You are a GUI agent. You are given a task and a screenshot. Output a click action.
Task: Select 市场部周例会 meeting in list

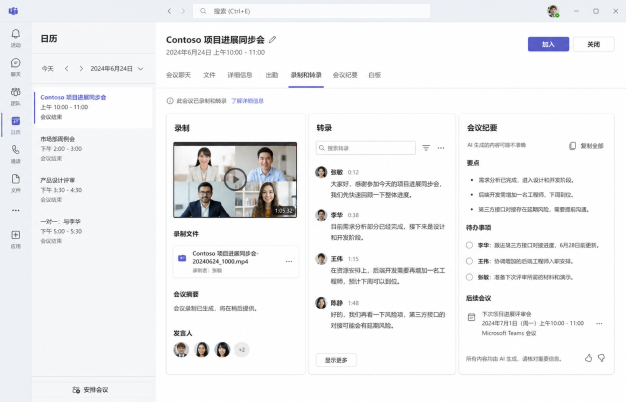coord(93,149)
